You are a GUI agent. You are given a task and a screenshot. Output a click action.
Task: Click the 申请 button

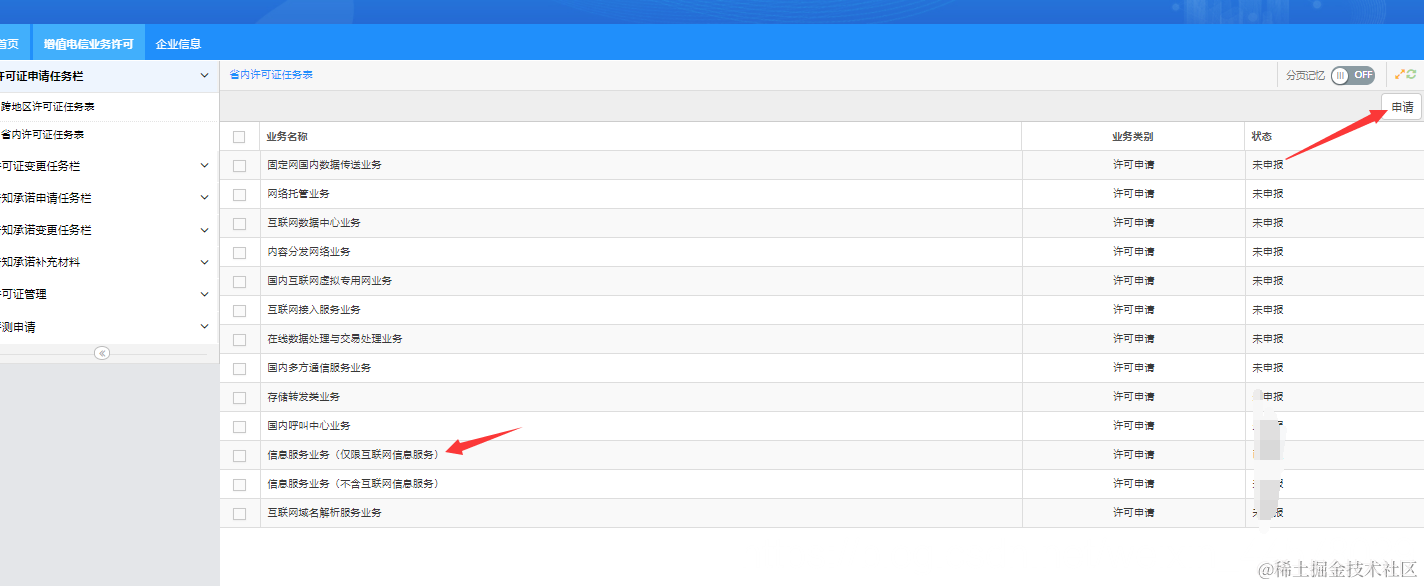coord(1402,107)
